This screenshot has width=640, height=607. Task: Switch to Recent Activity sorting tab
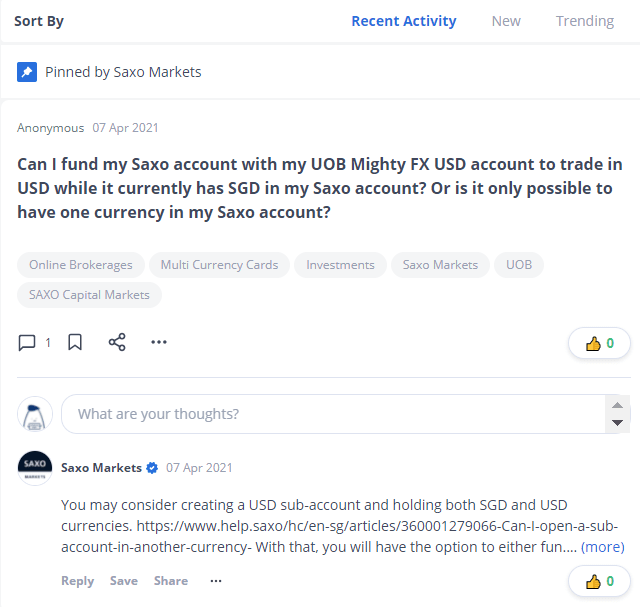tap(404, 21)
